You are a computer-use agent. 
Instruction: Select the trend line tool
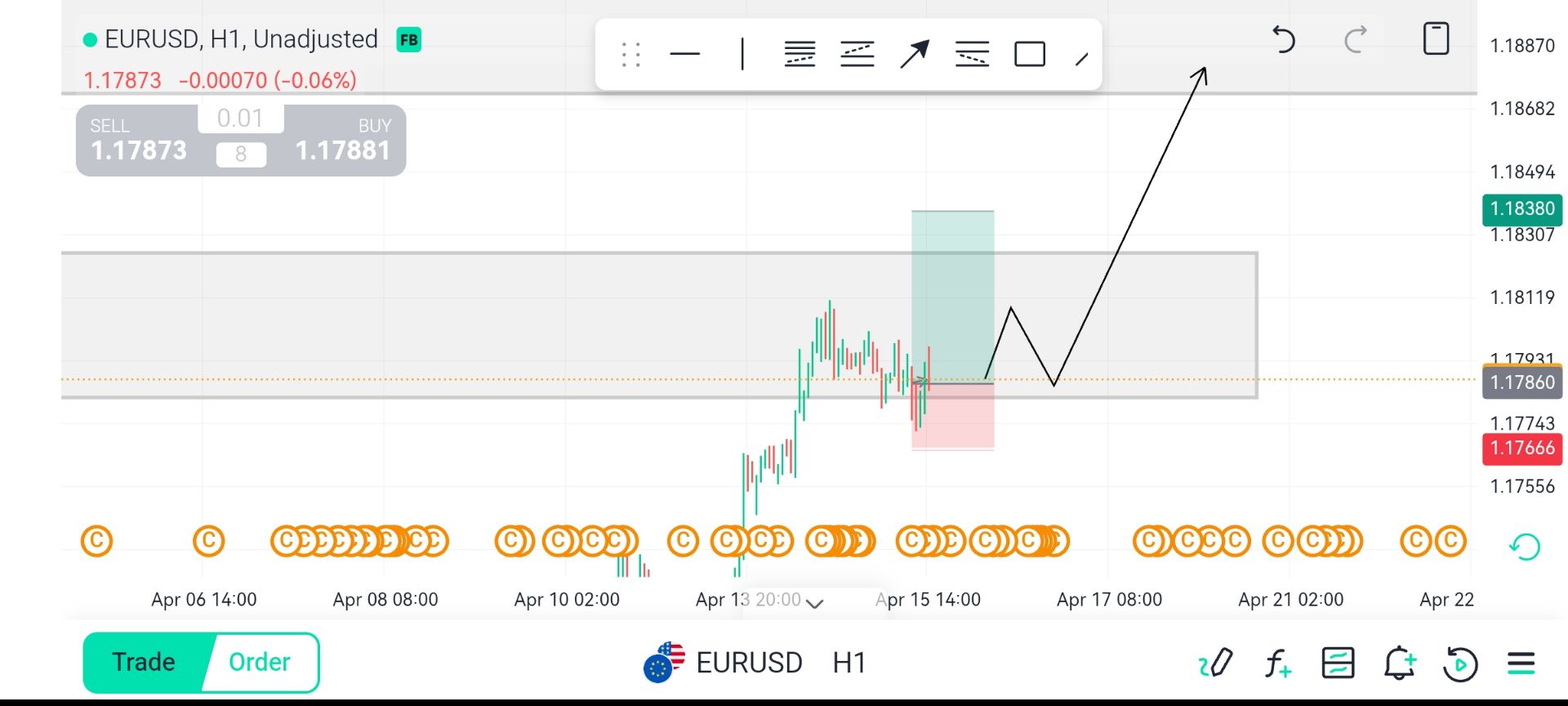coord(1082,59)
